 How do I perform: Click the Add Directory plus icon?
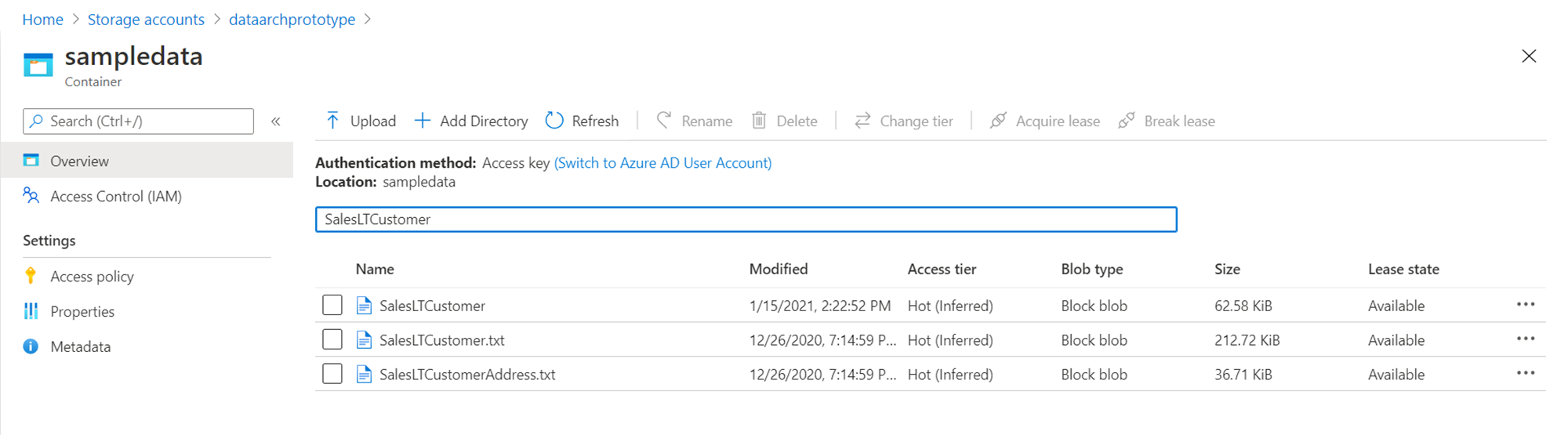(423, 121)
